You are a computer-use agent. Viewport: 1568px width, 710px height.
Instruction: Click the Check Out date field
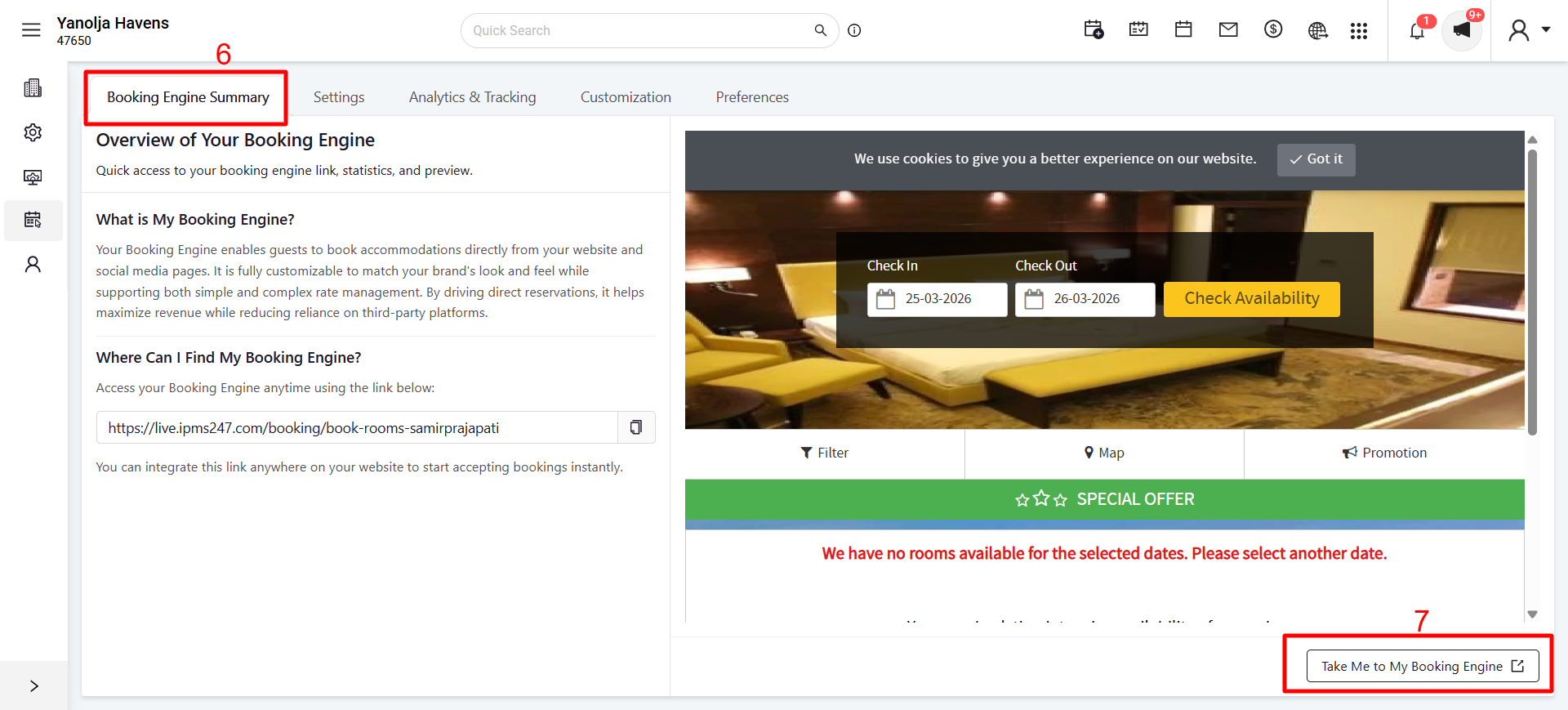coord(1085,299)
